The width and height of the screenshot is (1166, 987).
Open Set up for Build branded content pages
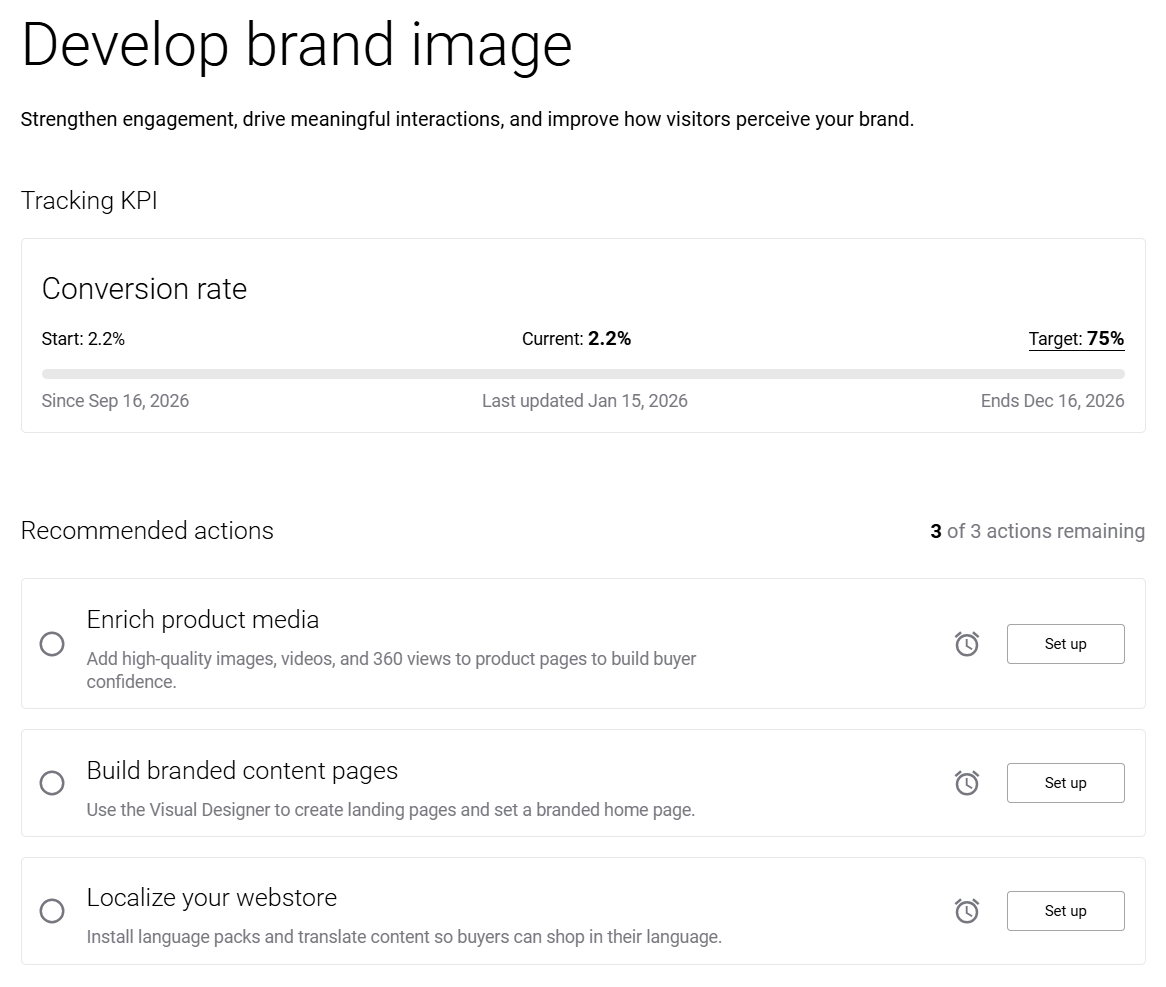(1066, 782)
